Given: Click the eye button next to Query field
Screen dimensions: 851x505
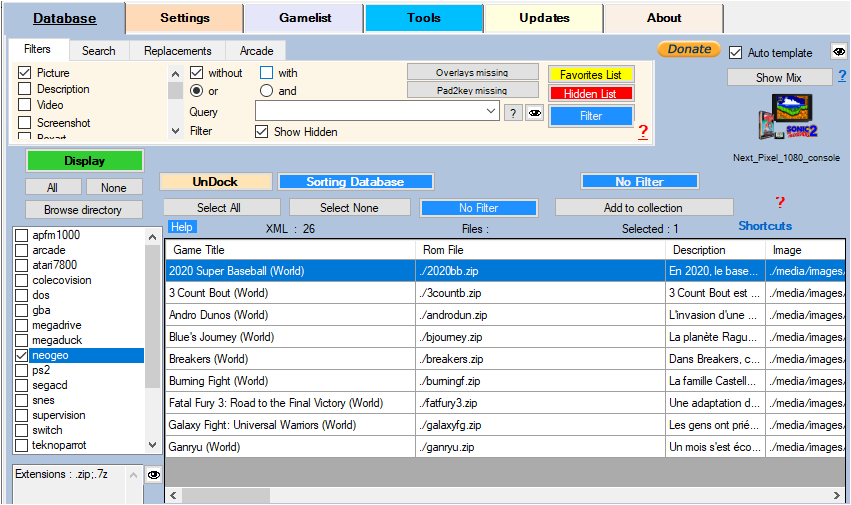Looking at the screenshot, I should tap(535, 113).
